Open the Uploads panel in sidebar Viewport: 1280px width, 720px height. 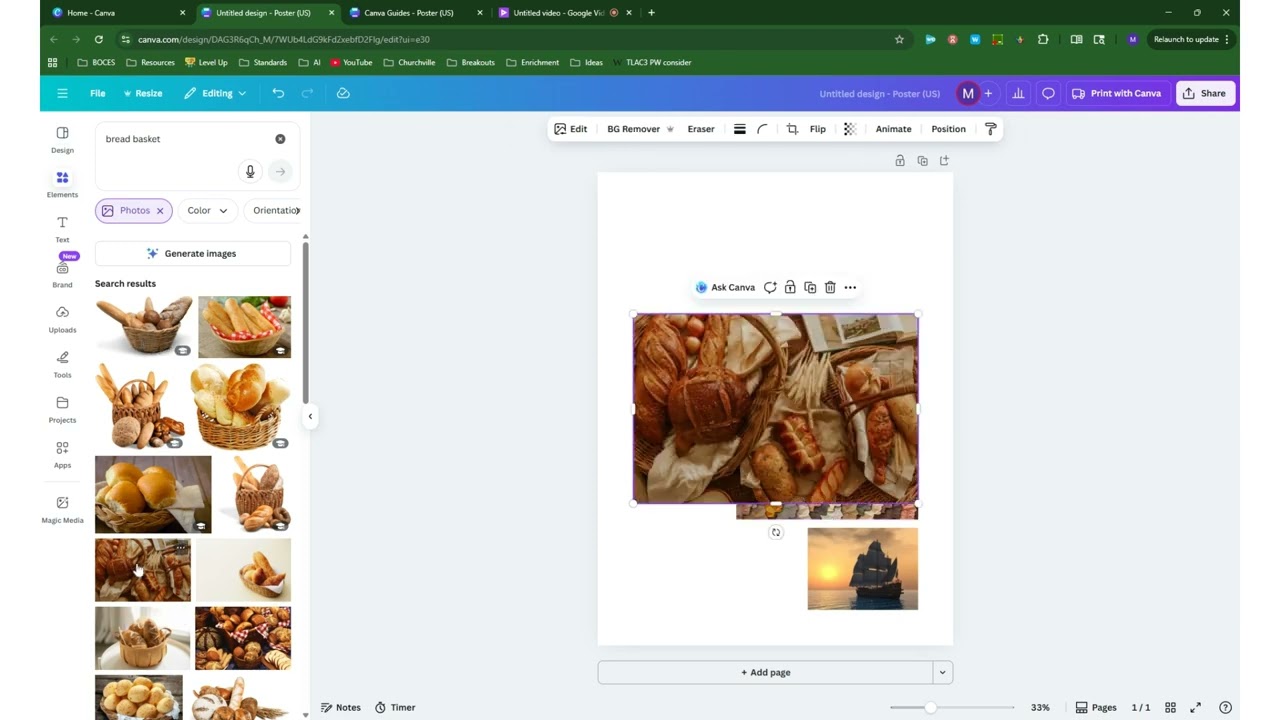pyautogui.click(x=62, y=319)
